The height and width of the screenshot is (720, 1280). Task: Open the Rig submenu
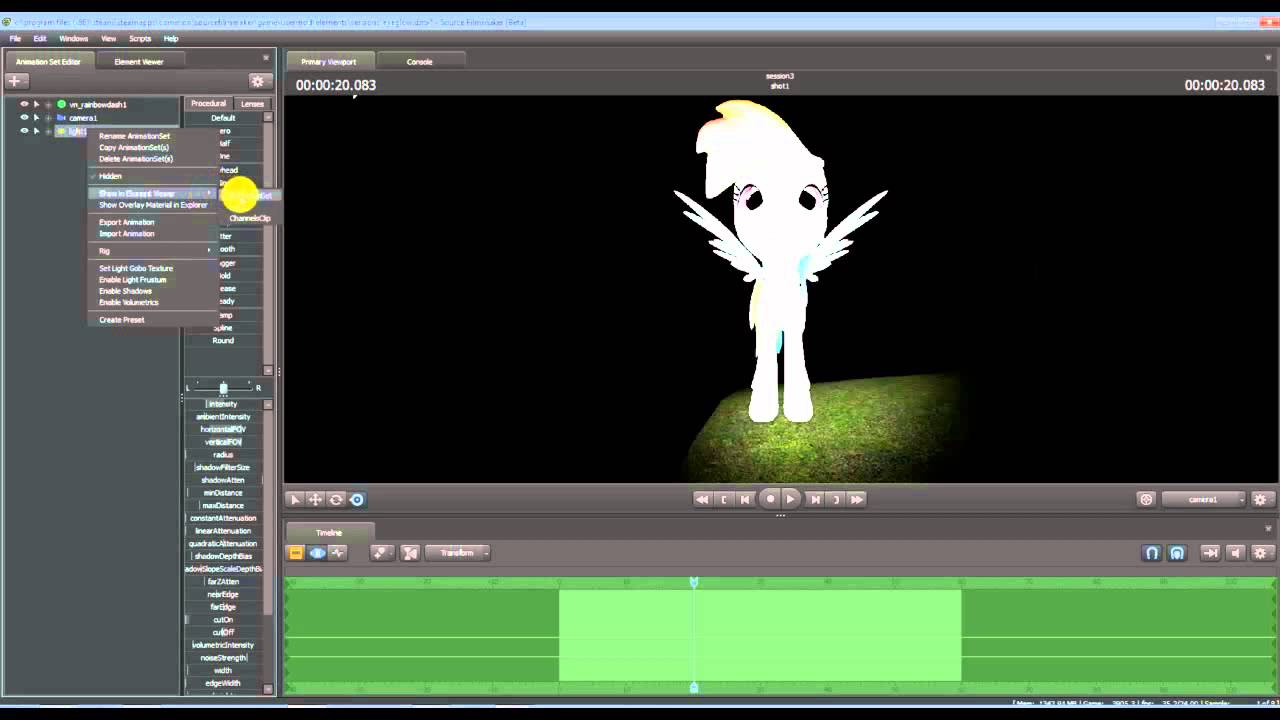click(x=153, y=251)
